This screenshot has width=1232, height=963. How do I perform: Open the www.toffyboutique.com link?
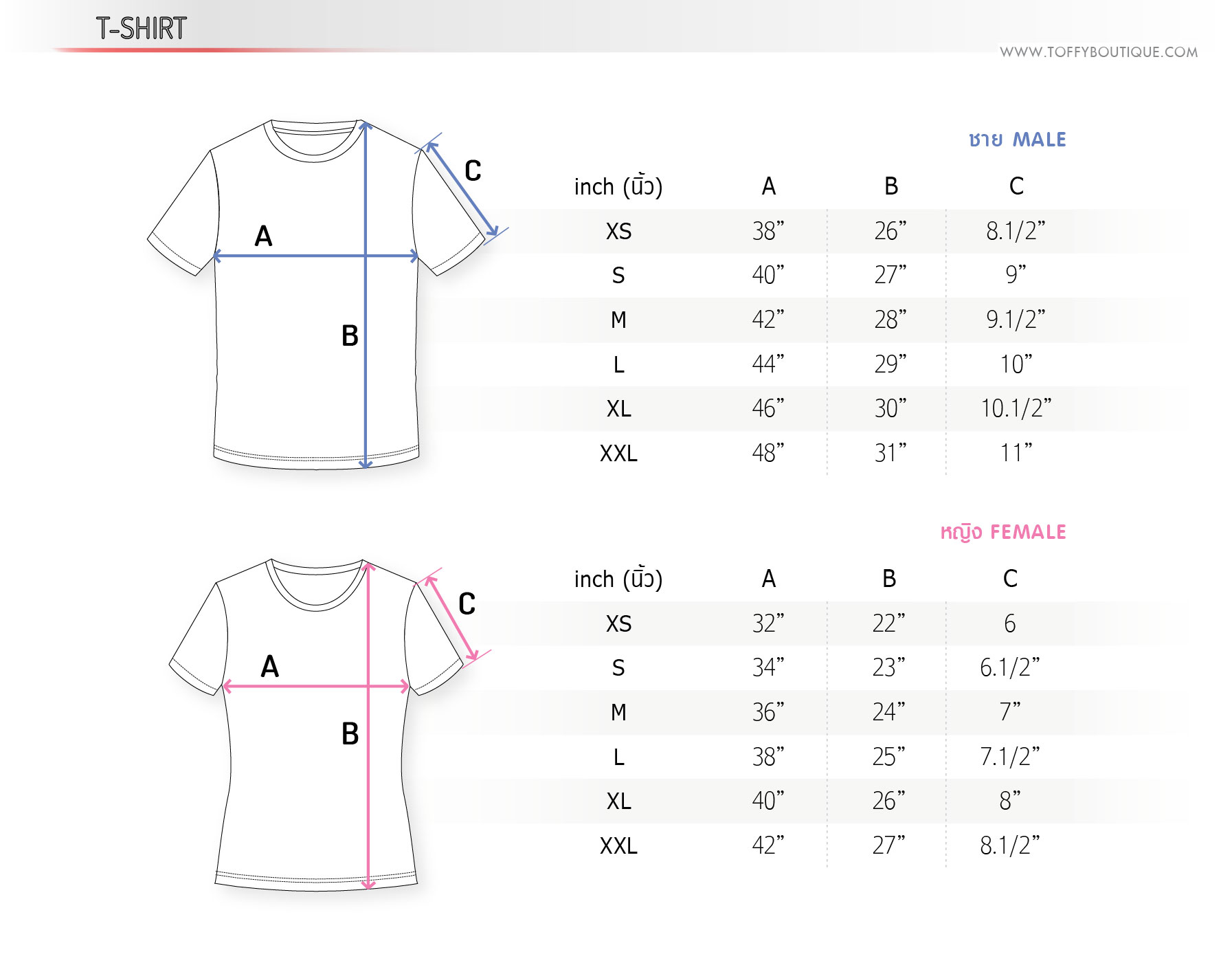tap(1098, 52)
